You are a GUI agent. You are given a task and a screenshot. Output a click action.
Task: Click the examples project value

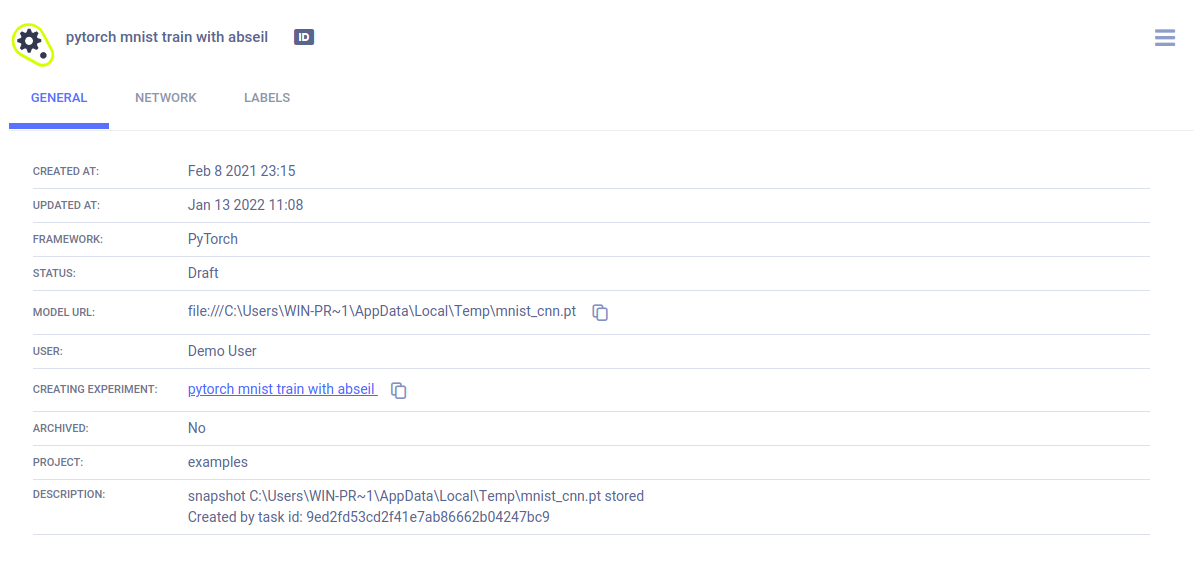[218, 462]
